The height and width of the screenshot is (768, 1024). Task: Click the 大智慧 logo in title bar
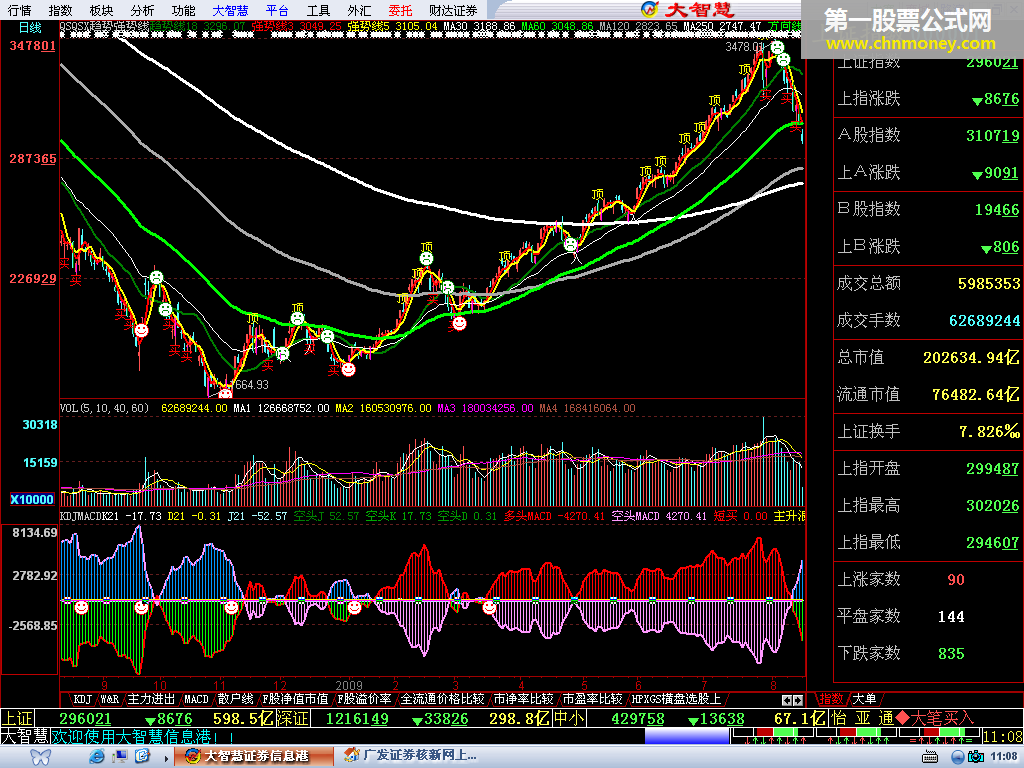point(688,9)
